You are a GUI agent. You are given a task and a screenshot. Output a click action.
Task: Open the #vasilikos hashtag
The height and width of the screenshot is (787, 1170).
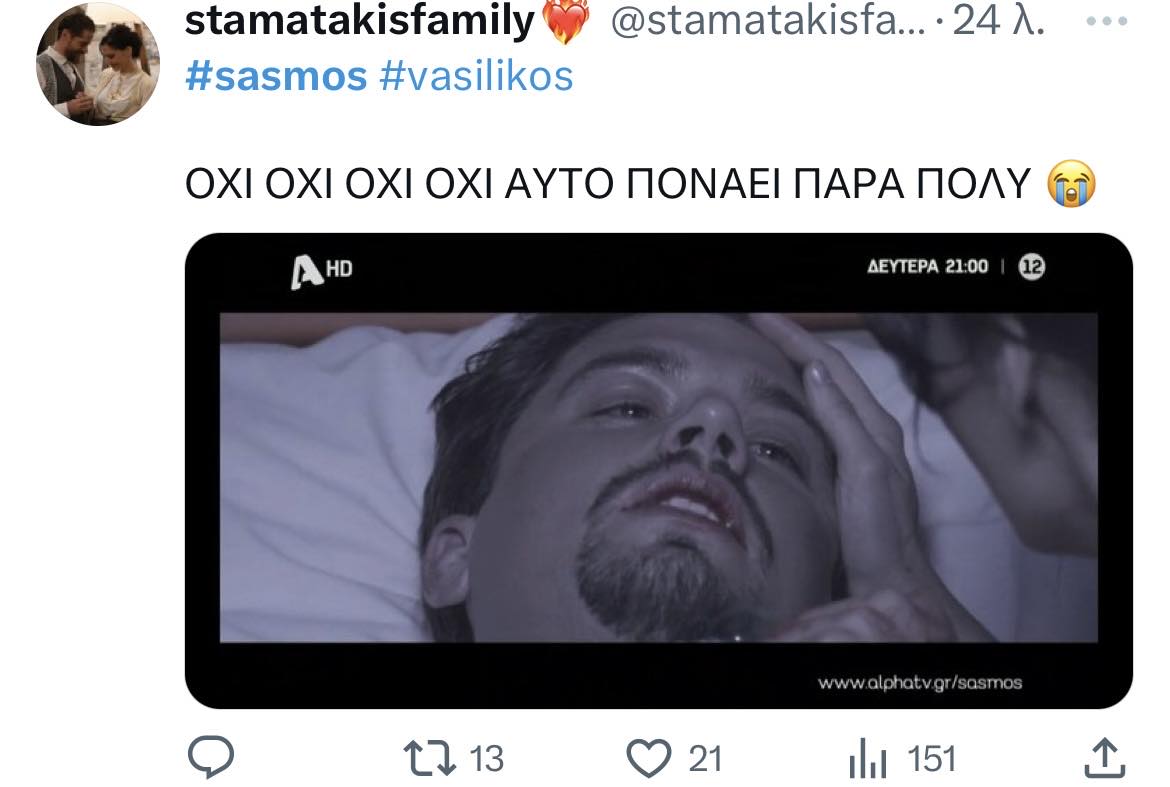coord(477,76)
